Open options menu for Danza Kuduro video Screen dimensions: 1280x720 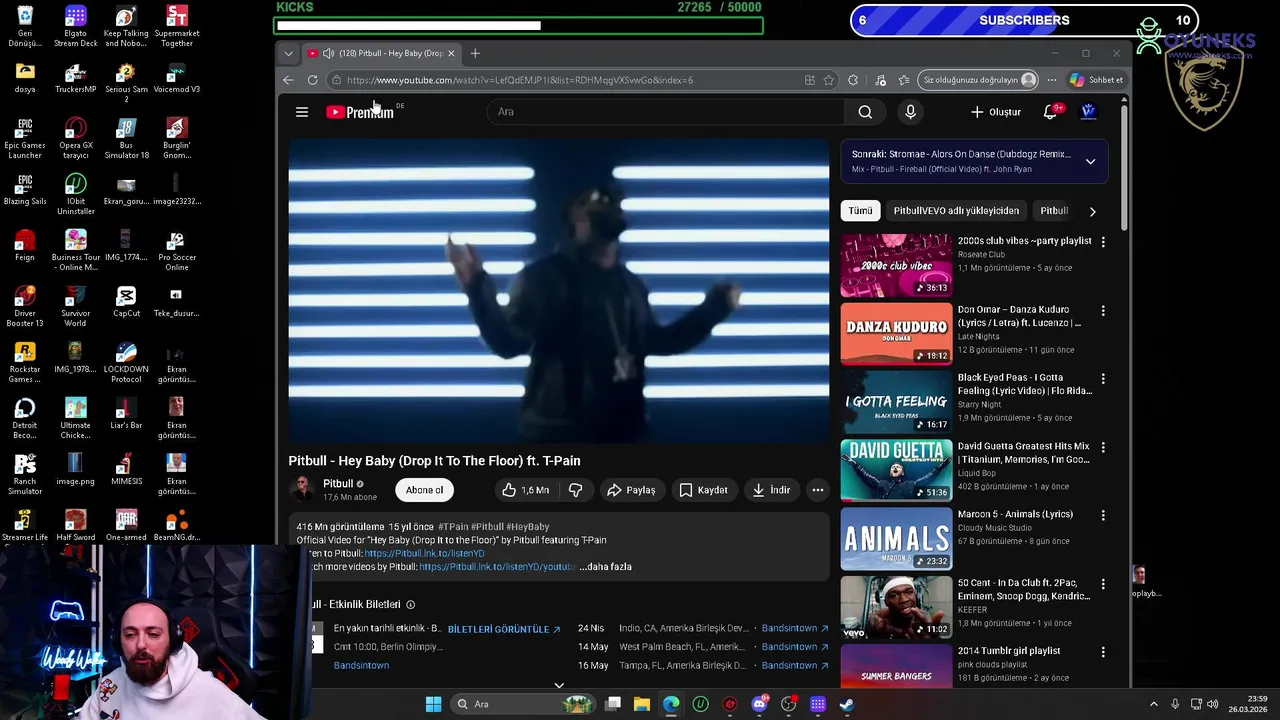point(1103,311)
